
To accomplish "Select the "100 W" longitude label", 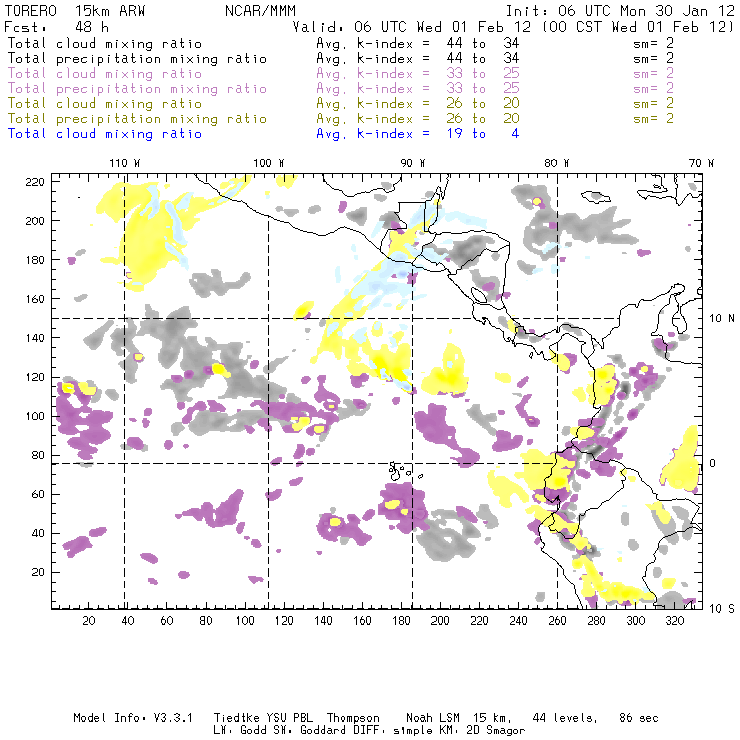I will coord(269,163).
